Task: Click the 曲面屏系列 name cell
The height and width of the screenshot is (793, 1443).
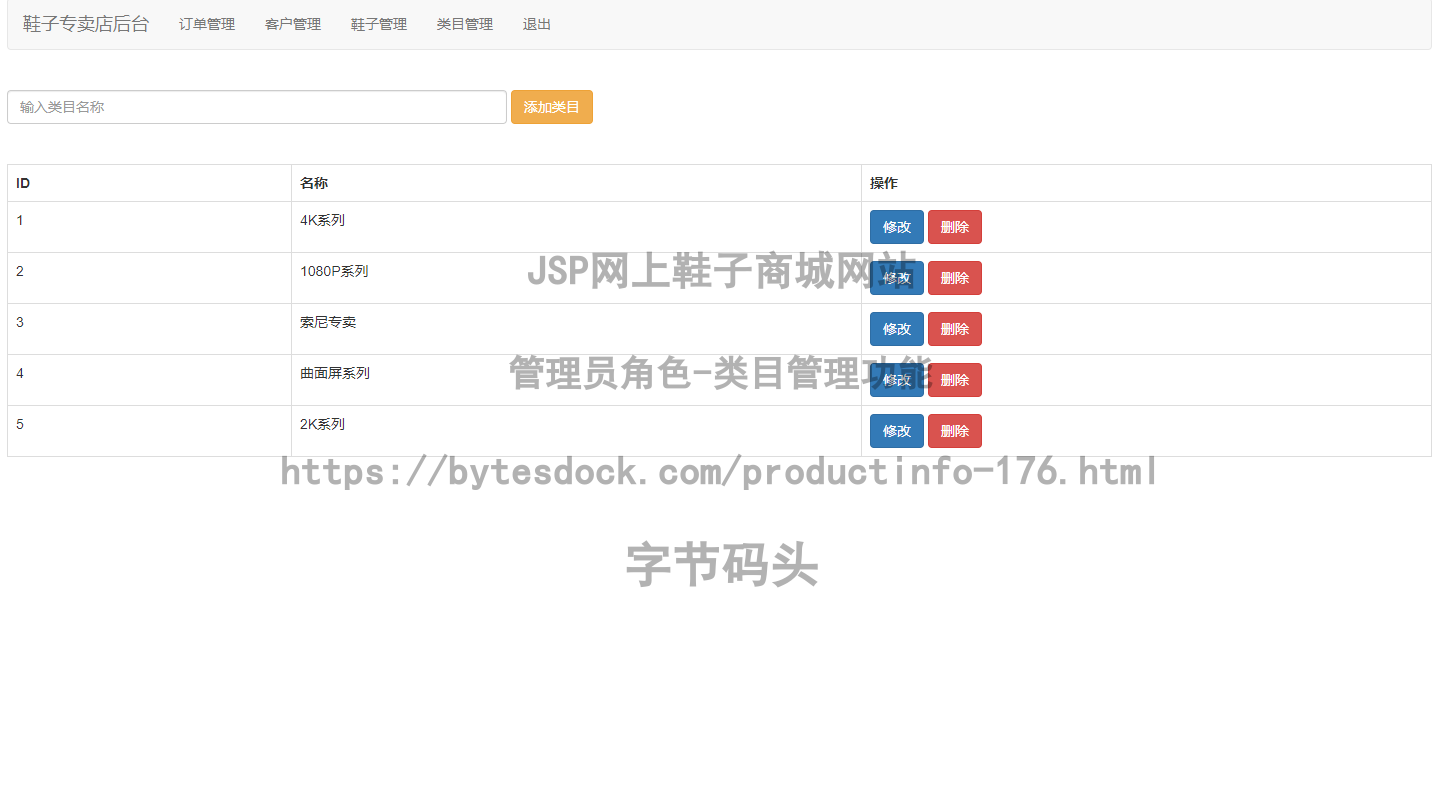Action: coord(576,380)
